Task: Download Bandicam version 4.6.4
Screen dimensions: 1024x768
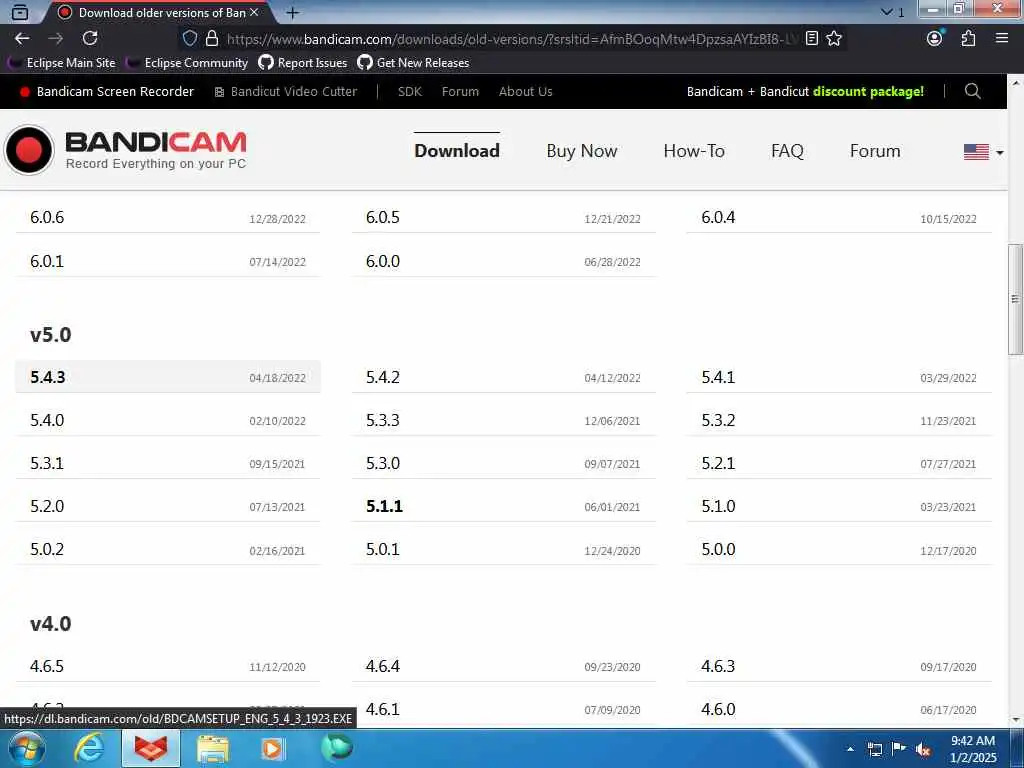Action: pos(504,666)
